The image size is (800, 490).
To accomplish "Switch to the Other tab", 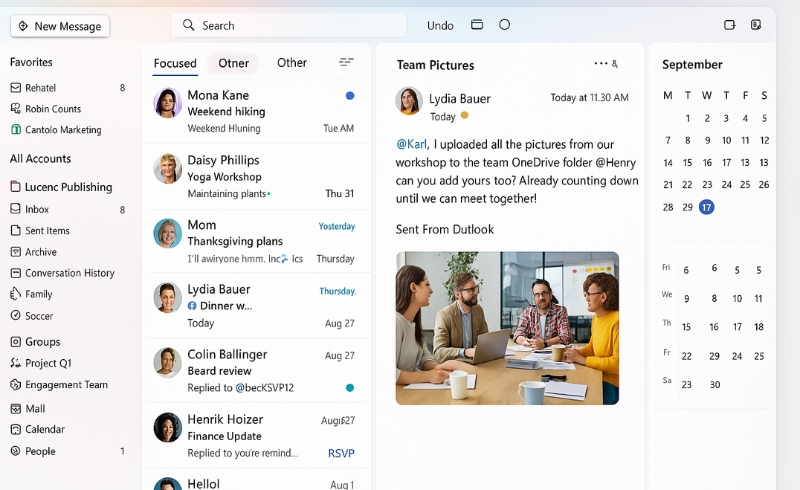I will click(292, 63).
